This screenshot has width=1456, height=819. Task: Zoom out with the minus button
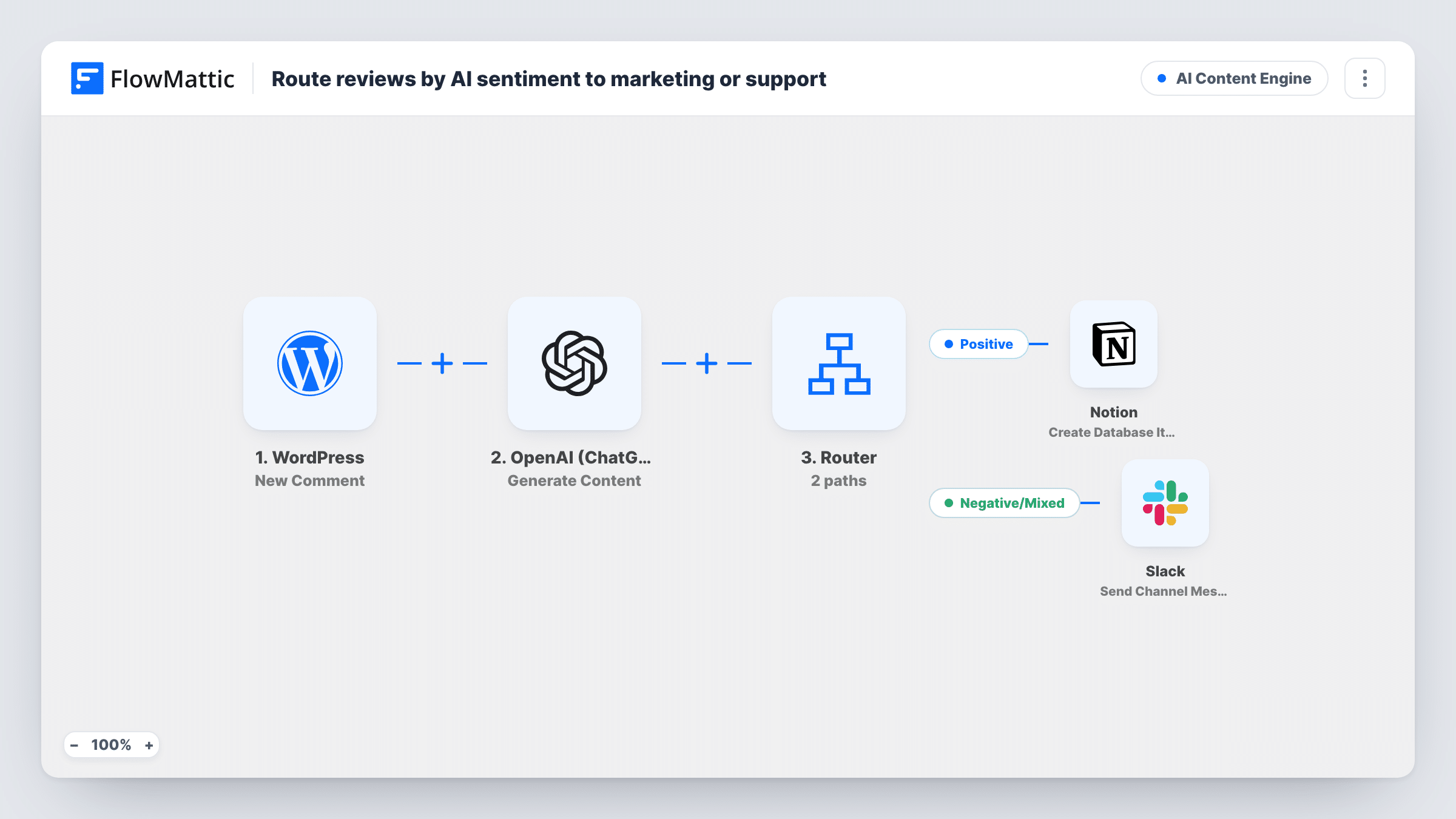pos(74,745)
